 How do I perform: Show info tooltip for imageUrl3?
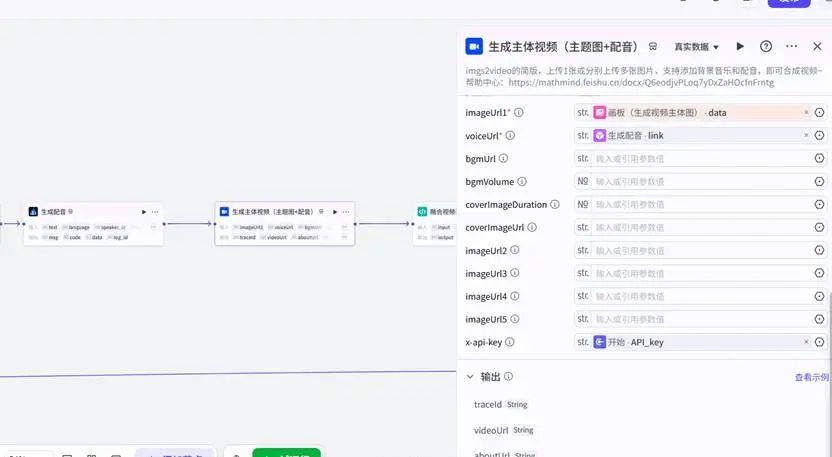[515, 273]
